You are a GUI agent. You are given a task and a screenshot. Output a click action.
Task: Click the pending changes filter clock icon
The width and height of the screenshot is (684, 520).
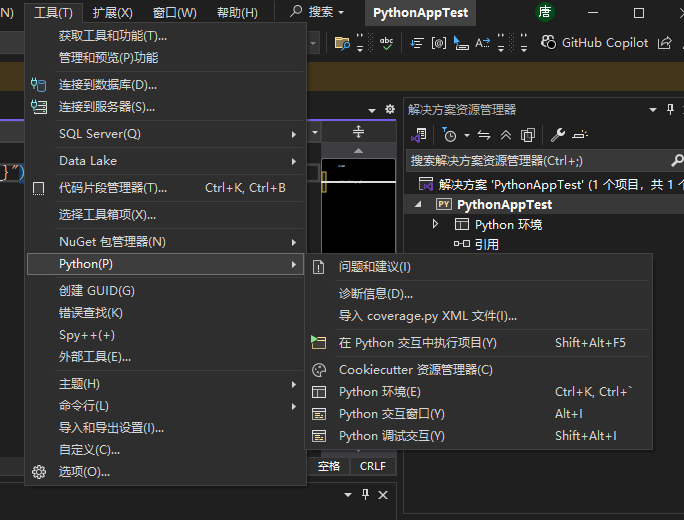449,135
